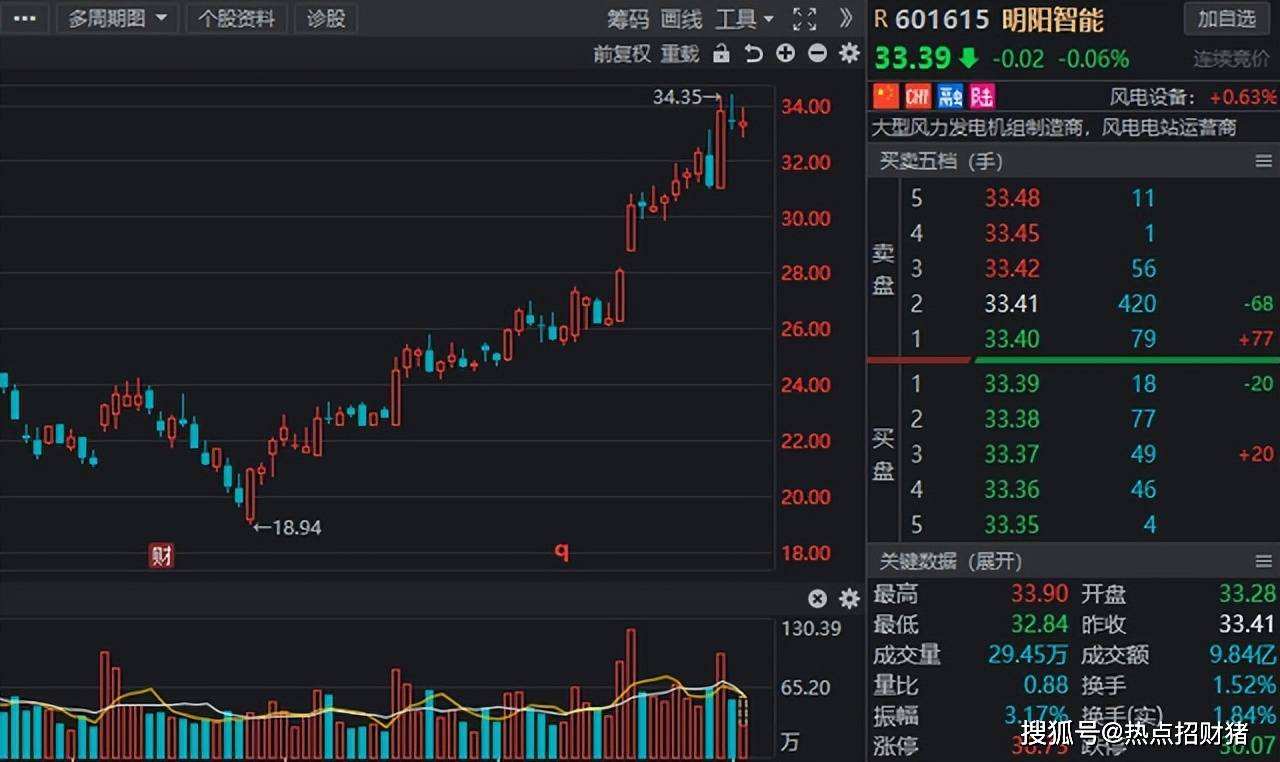Click the blue 融 margin trading icon
The height and width of the screenshot is (762, 1280).
coord(950,96)
